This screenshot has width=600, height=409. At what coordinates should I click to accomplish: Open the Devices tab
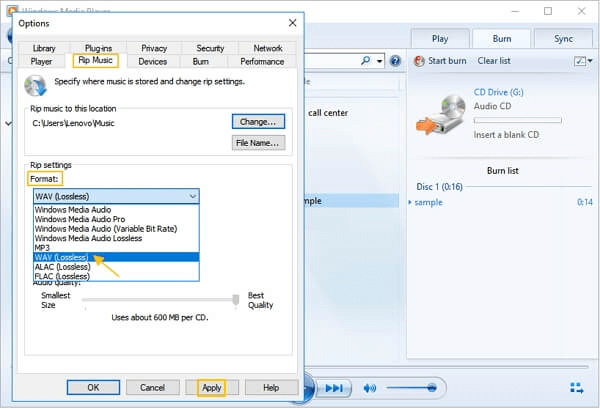tap(153, 61)
